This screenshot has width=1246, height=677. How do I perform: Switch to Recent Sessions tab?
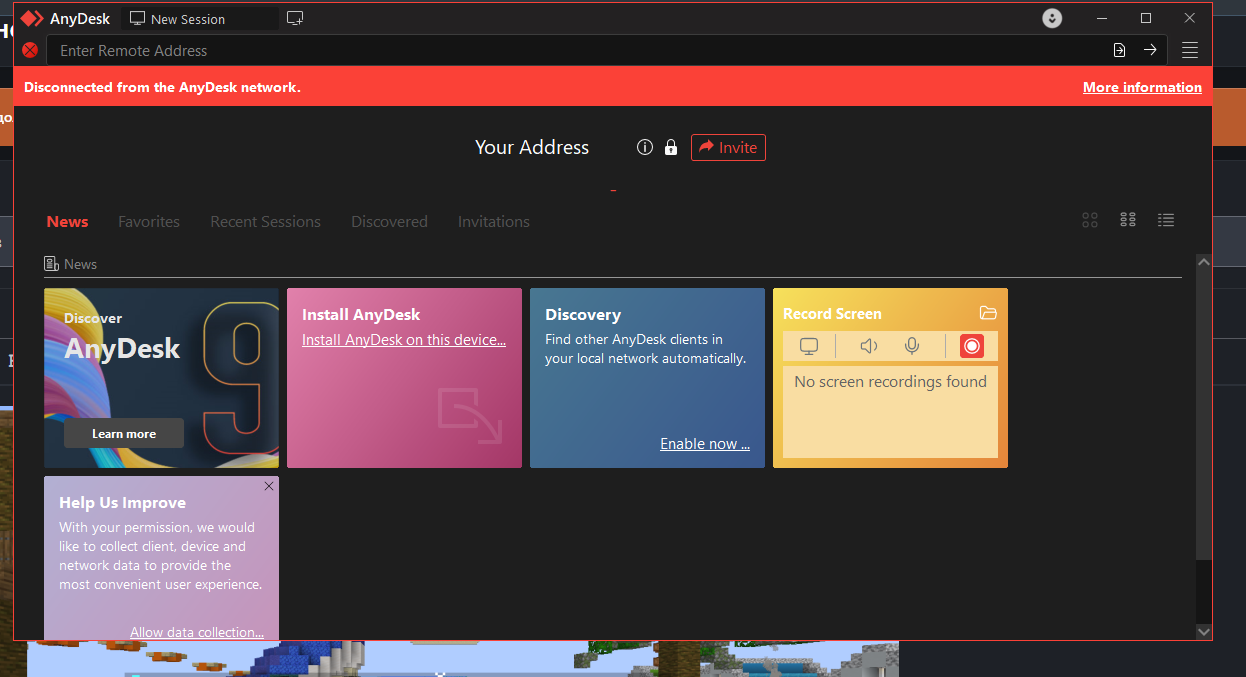tap(265, 222)
